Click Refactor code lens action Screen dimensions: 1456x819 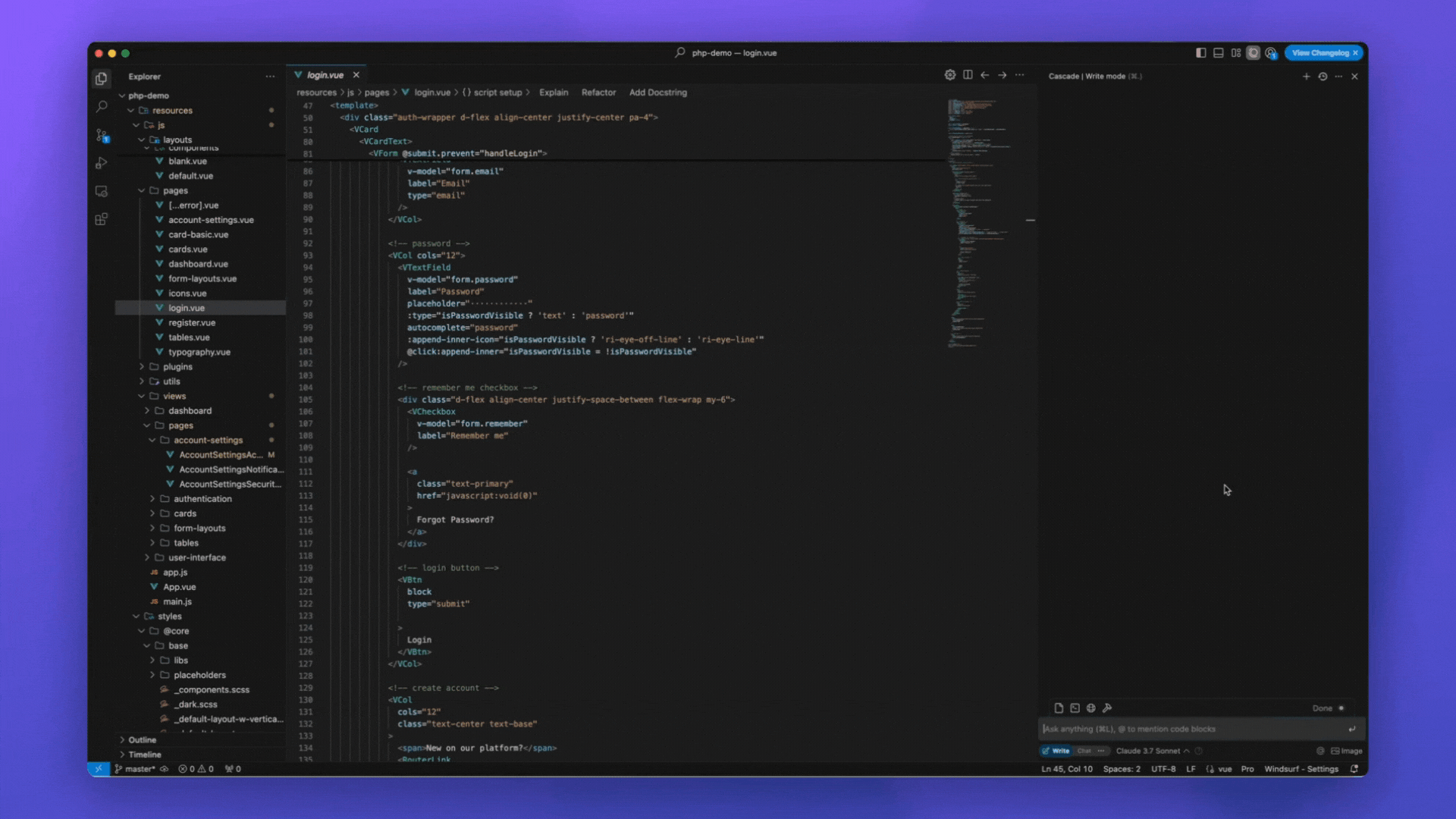598,93
